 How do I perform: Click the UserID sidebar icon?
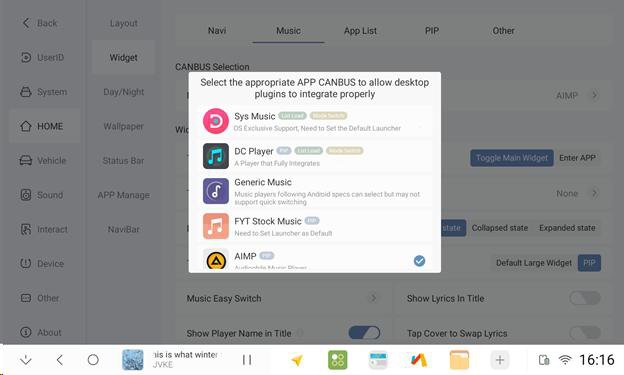click(26, 57)
